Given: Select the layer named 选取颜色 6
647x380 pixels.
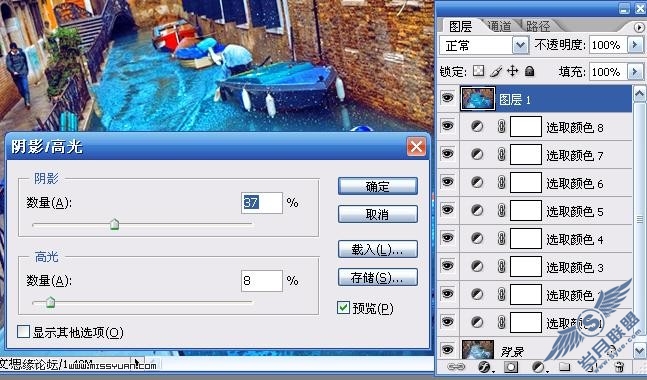Looking at the screenshot, I should point(575,183).
